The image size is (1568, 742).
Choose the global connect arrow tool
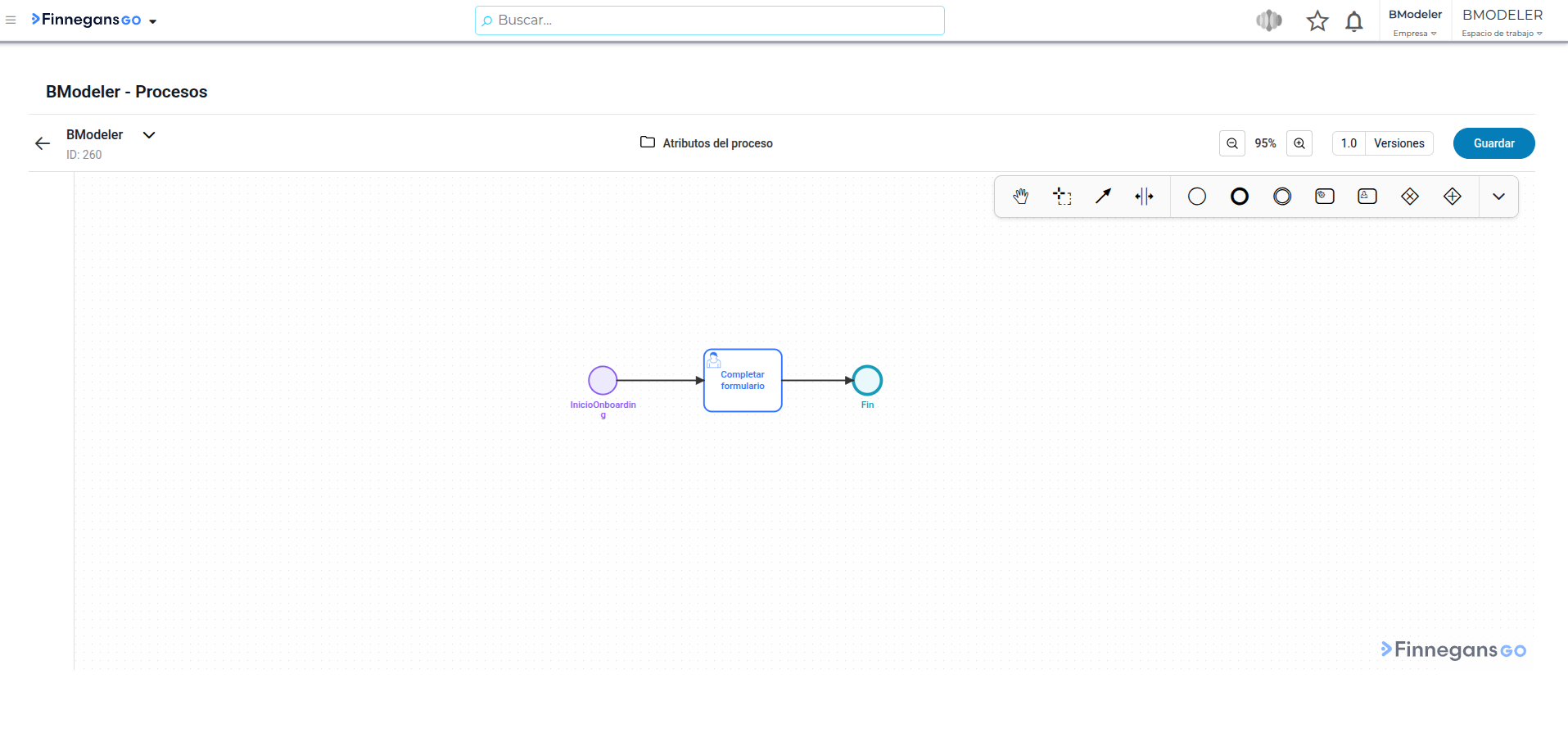click(x=1104, y=197)
